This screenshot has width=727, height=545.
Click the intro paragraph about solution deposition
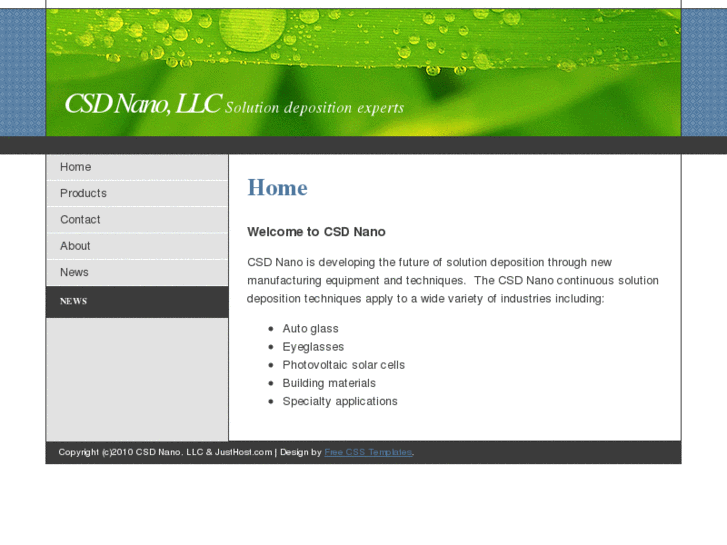point(453,281)
